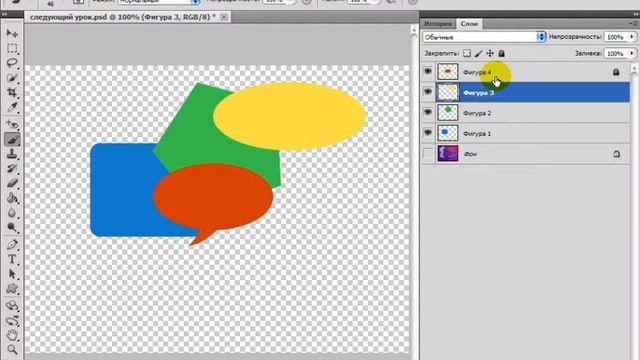Toggle lock position in Закрепить row
This screenshot has height=360, width=640.
(x=490, y=53)
